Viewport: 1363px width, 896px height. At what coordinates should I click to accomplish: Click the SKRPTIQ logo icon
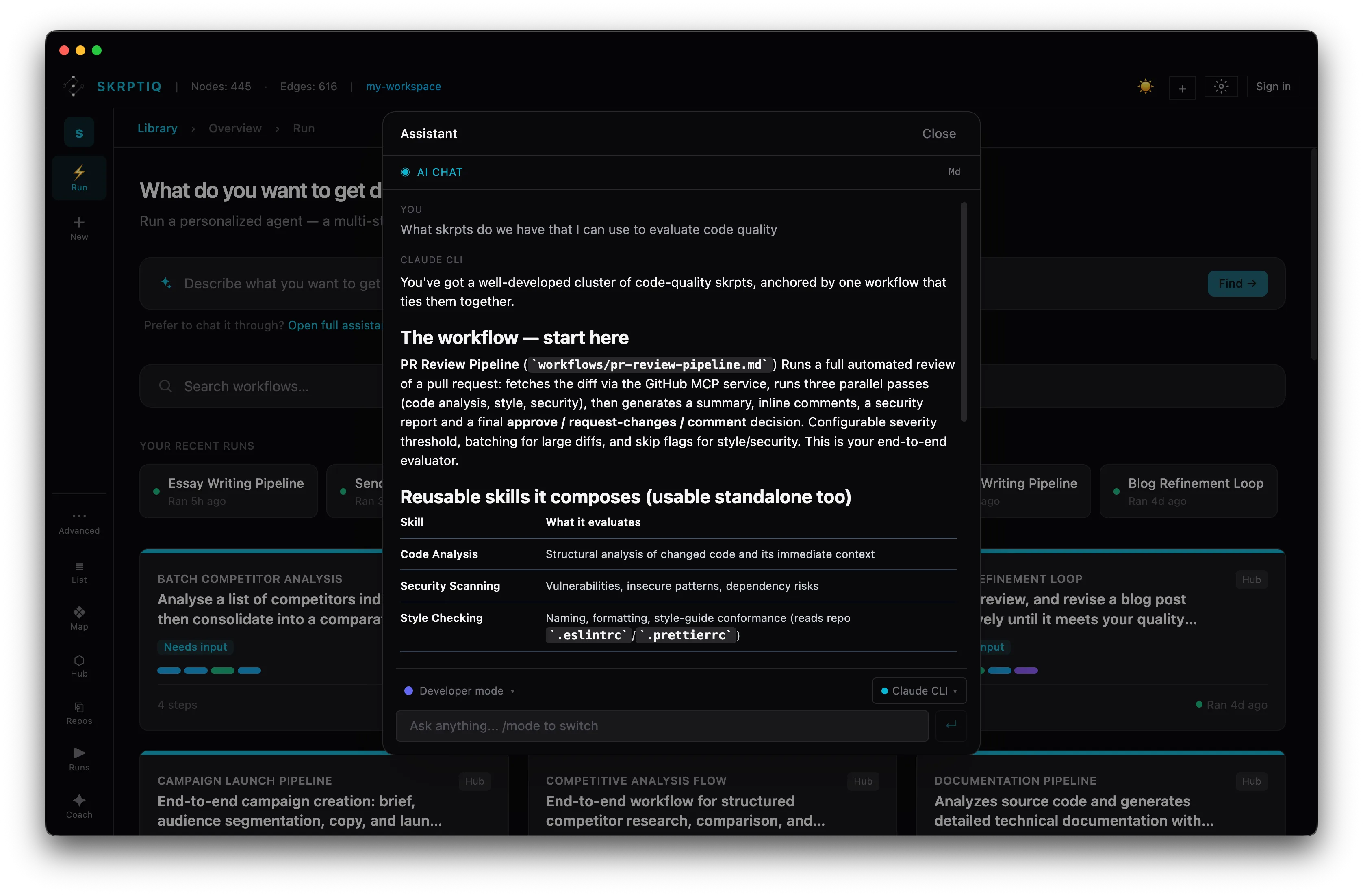click(x=73, y=87)
